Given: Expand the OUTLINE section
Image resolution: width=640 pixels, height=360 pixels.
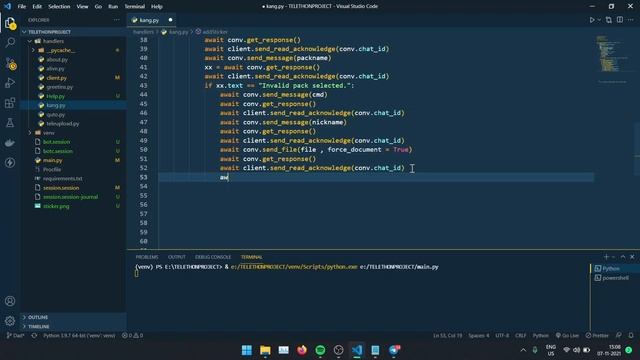Looking at the screenshot, I should [x=73, y=317].
